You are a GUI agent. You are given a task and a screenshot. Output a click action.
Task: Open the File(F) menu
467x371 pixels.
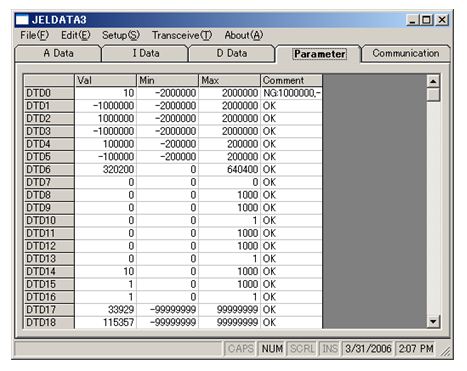pyautogui.click(x=34, y=35)
